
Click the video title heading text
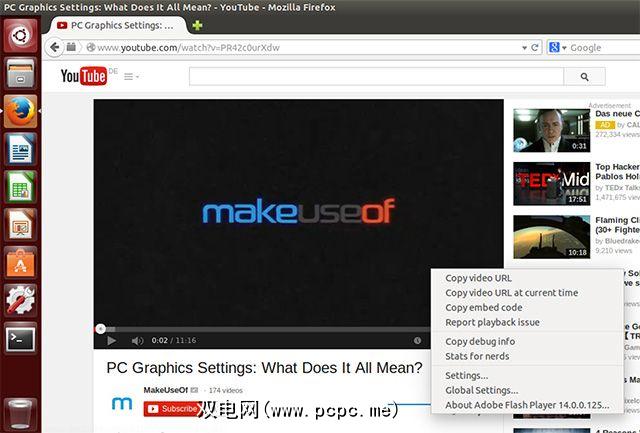(x=264, y=368)
